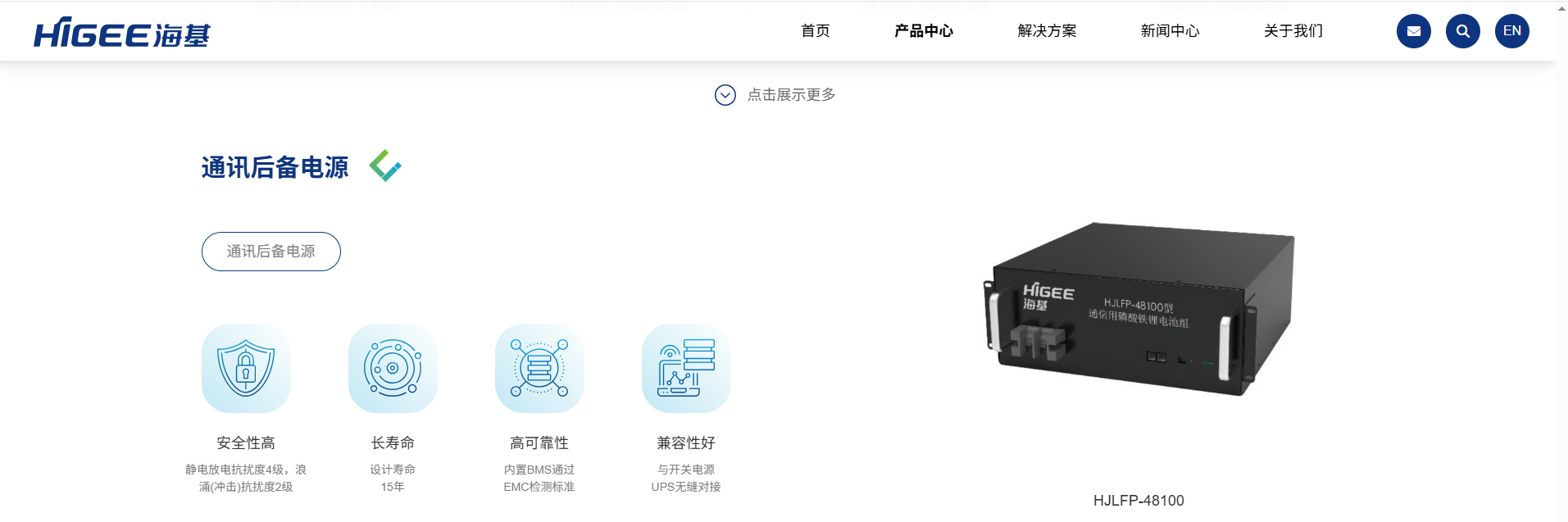
Task: Click the 安全性高 label
Action: 246,443
